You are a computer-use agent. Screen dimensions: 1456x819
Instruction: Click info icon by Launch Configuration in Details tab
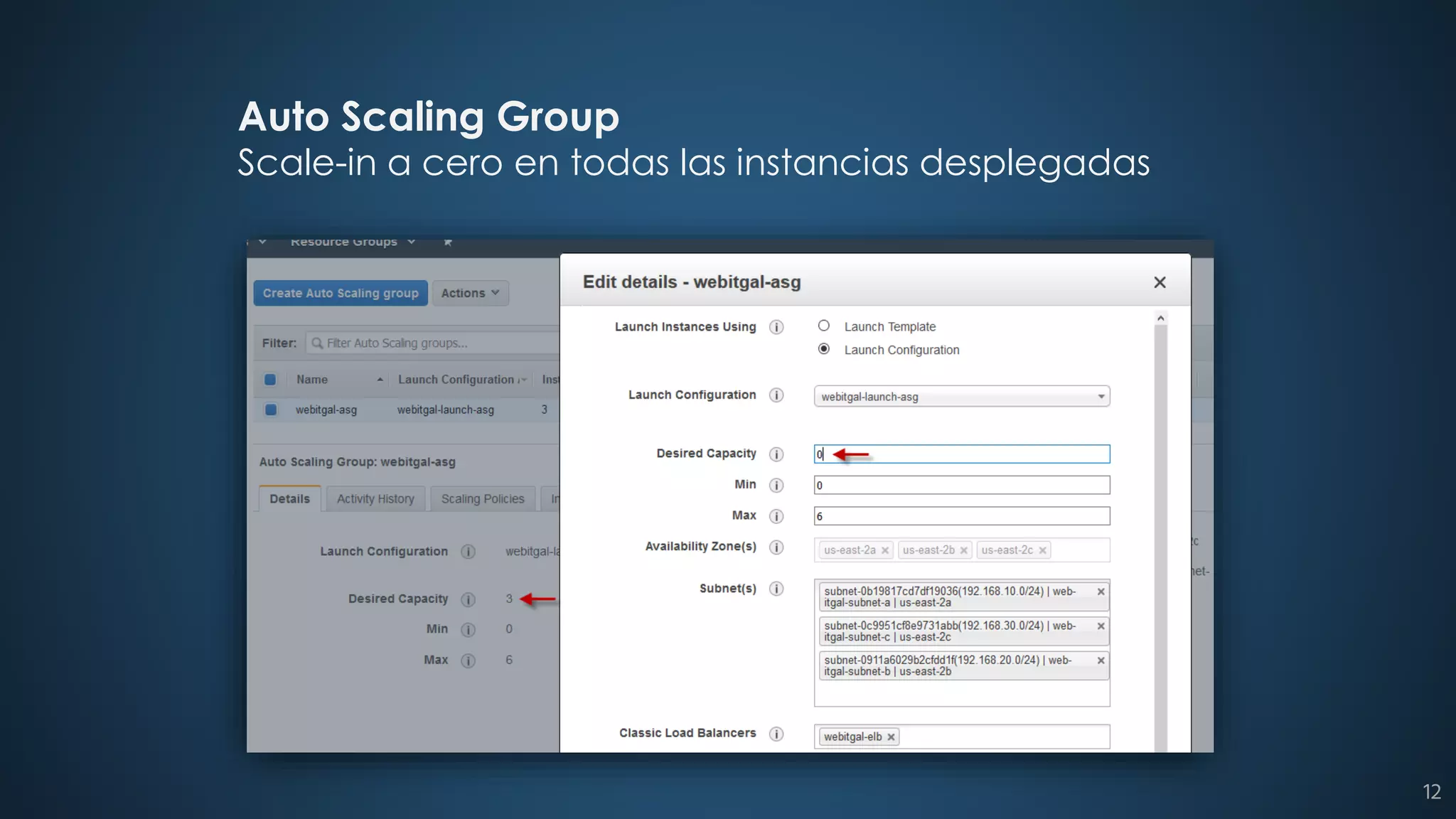[x=468, y=552]
